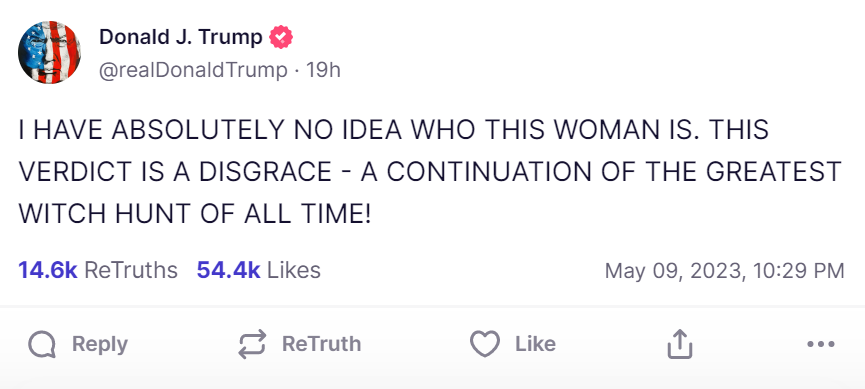865x389 pixels.
Task: Click the ReTruths word beside 14.6k
Action: 131,270
